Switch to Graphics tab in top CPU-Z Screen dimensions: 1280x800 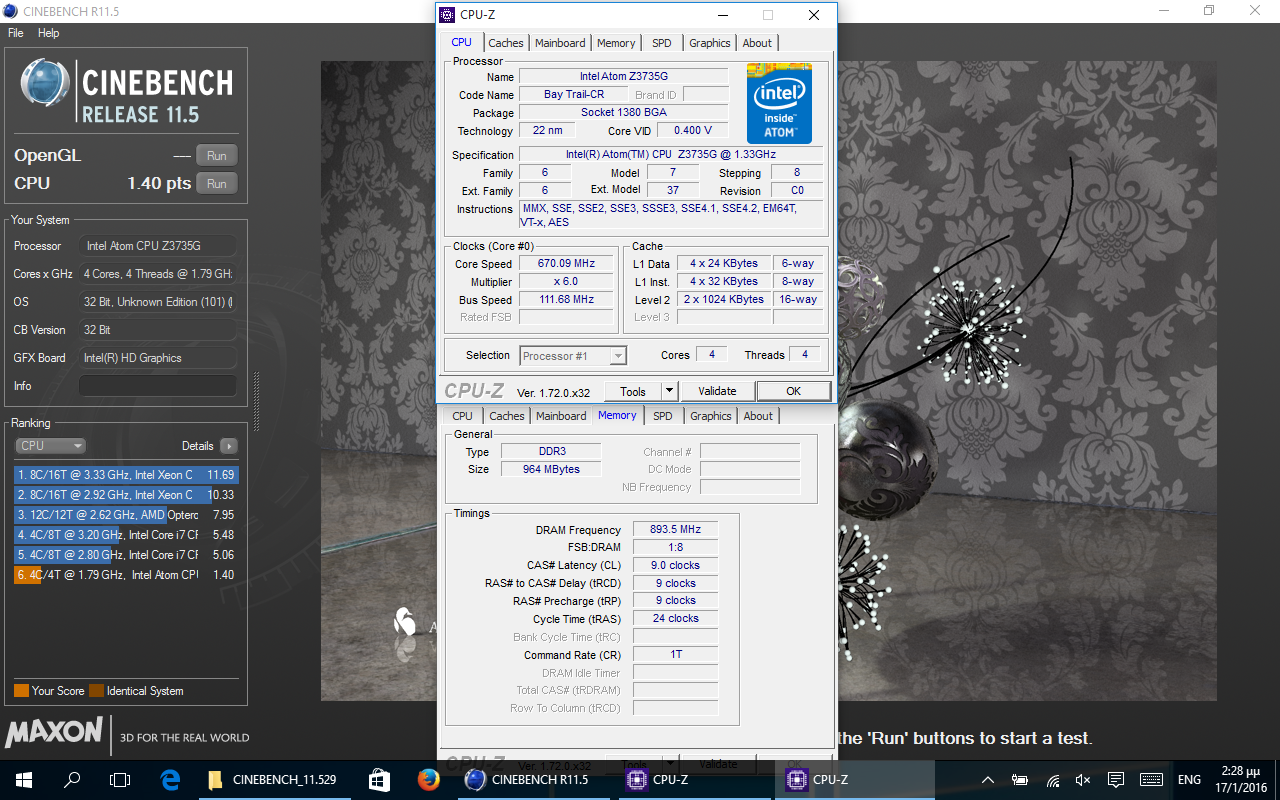[x=710, y=43]
